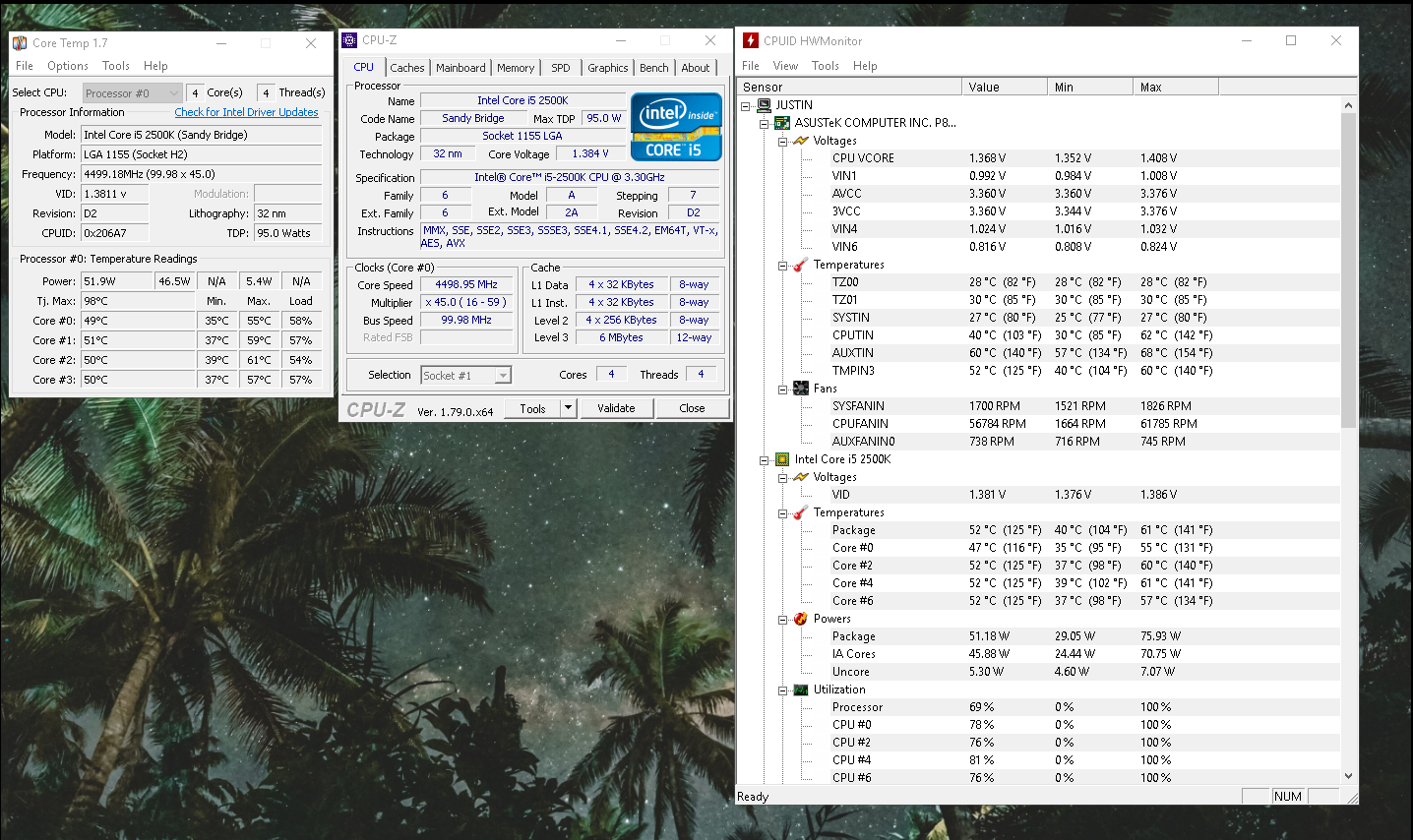The width and height of the screenshot is (1413, 840).
Task: Collapse the Voltages node under ASUSTeK
Action: point(782,142)
